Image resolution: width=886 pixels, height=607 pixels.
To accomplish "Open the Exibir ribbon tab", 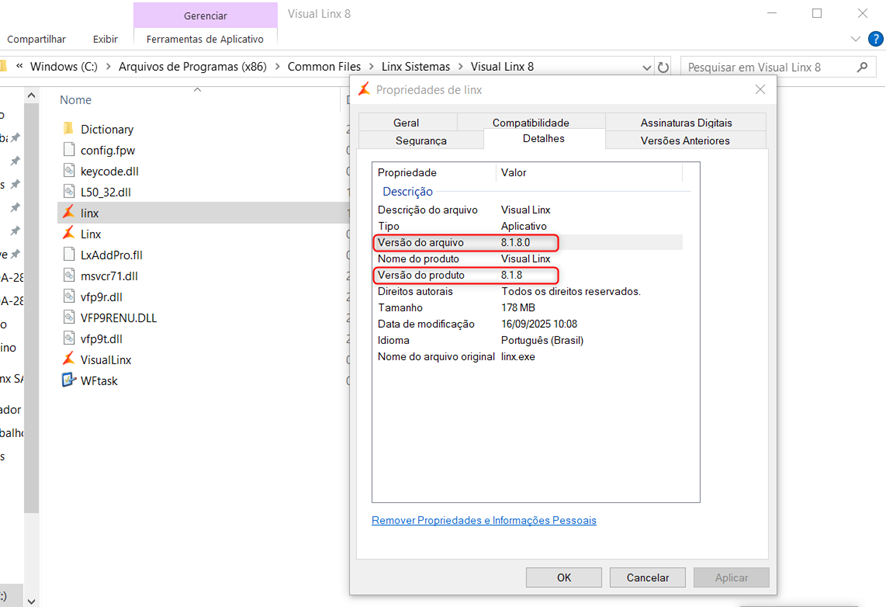I will (x=105, y=39).
